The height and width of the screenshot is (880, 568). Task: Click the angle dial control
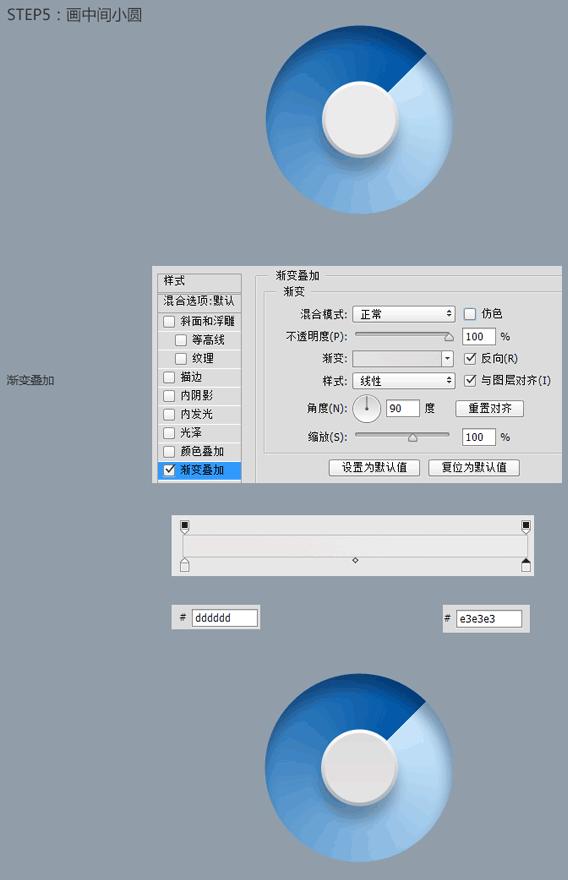pyautogui.click(x=367, y=409)
